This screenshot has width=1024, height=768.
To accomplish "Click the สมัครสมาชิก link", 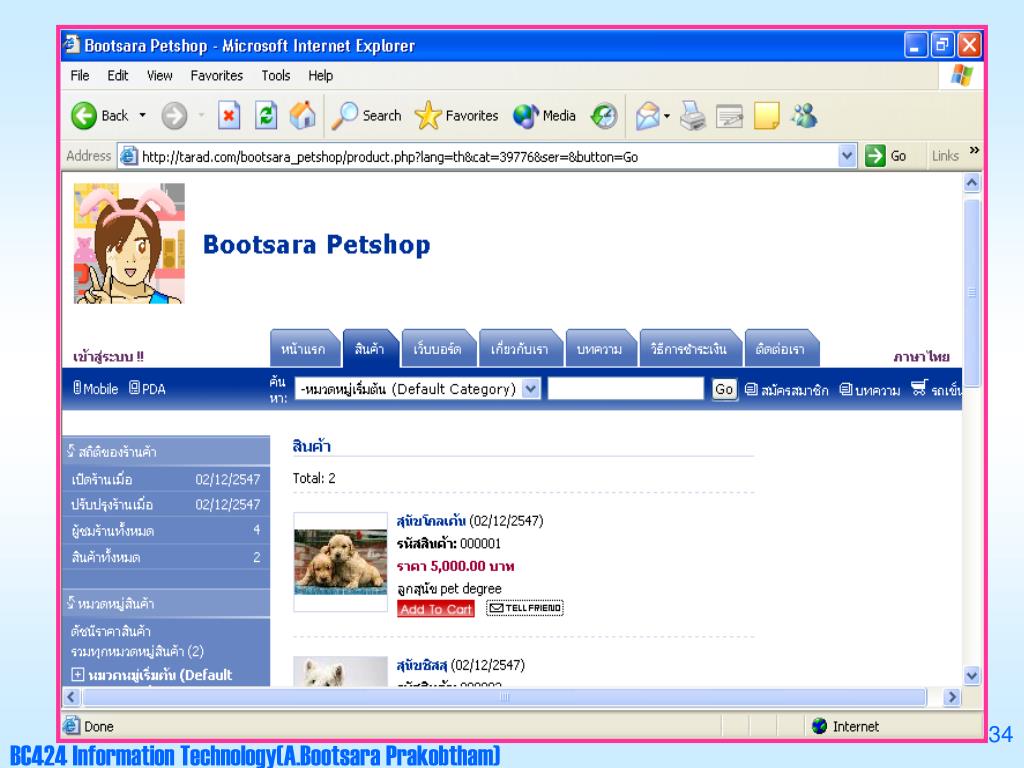I will click(787, 389).
